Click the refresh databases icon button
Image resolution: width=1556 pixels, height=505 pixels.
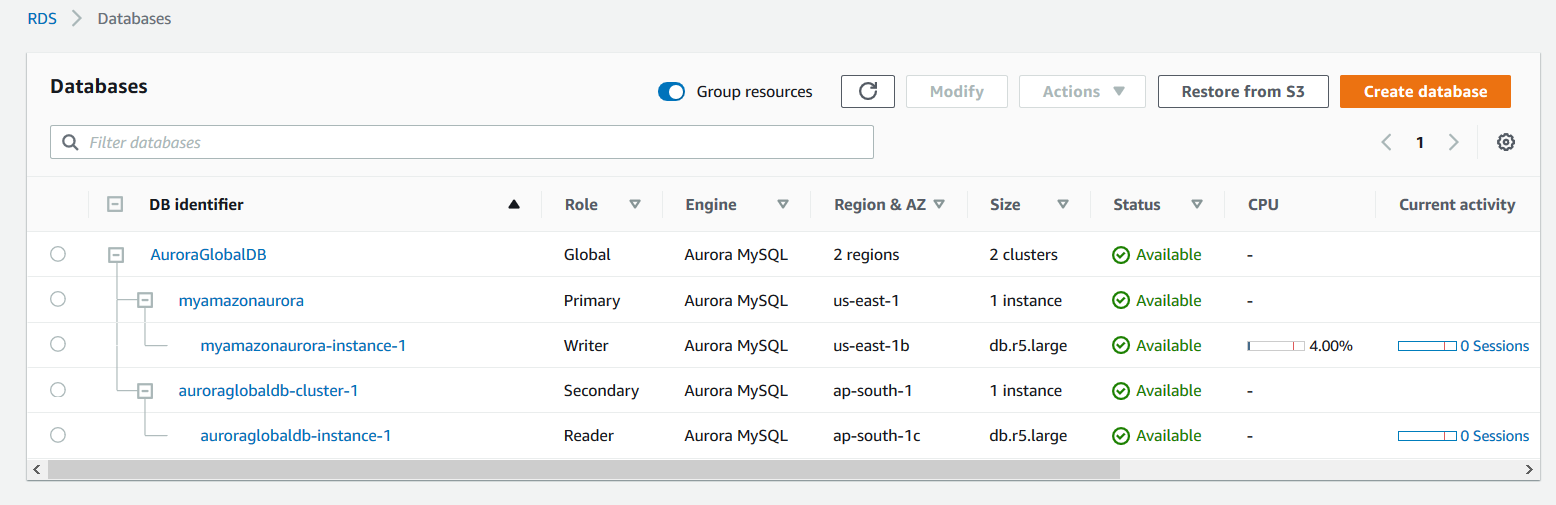tap(868, 91)
